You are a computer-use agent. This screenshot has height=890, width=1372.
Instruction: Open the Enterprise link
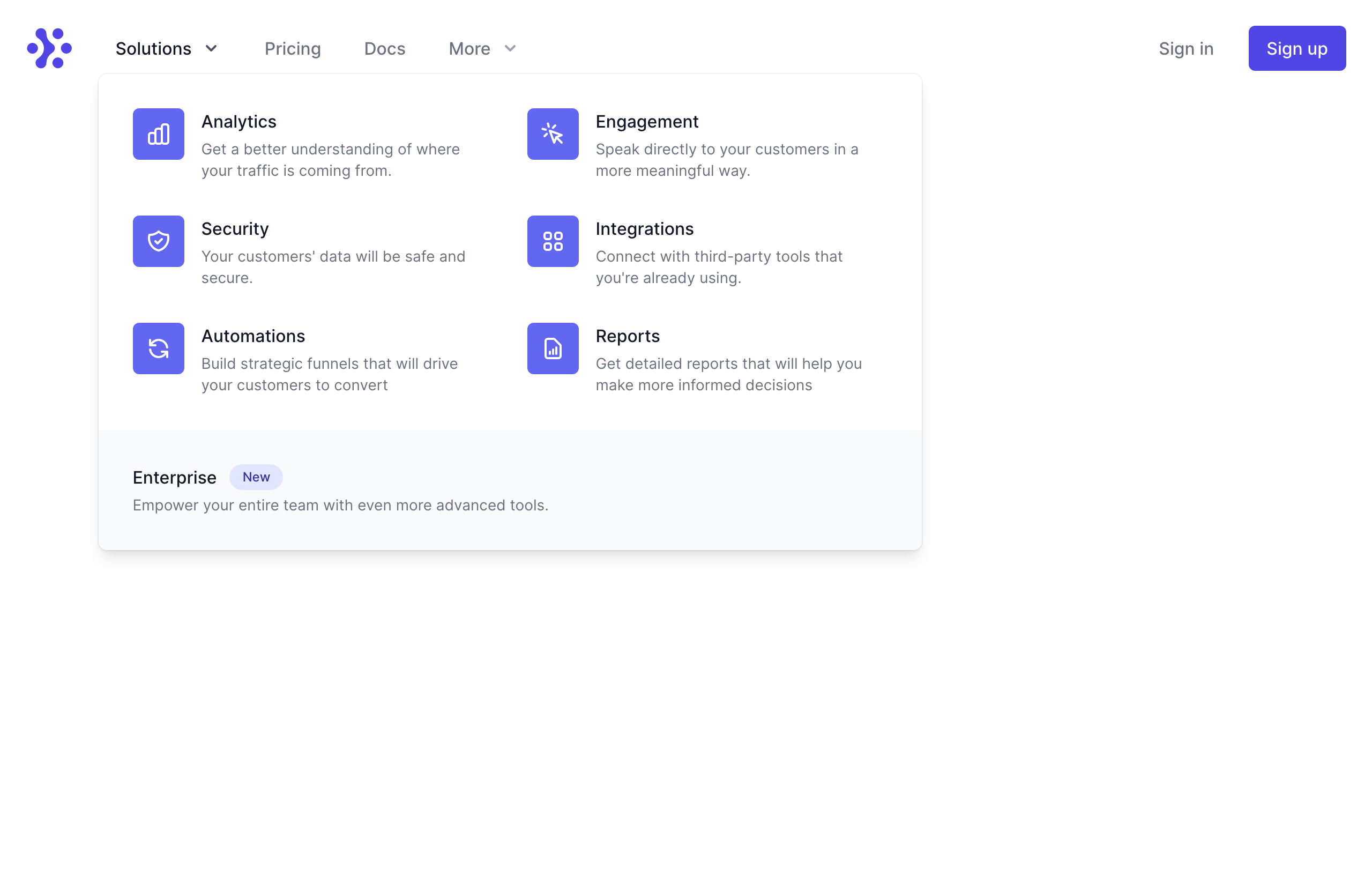(x=174, y=478)
